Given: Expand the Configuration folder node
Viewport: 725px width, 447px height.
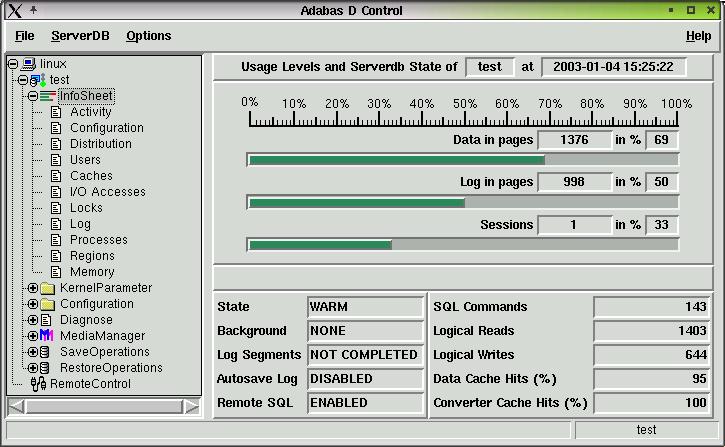Looking at the screenshot, I should pos(32,304).
